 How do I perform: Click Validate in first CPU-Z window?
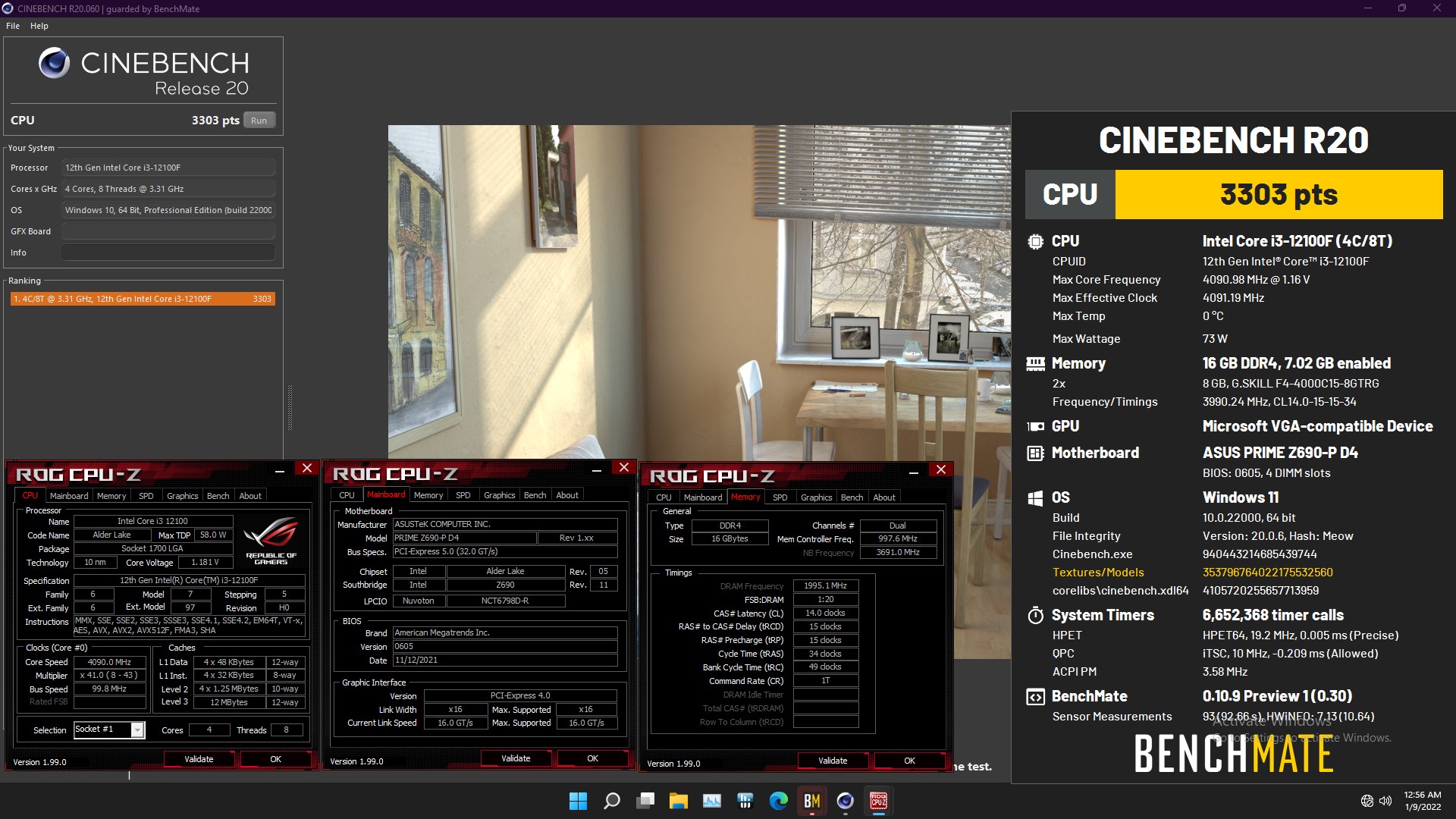pos(199,759)
